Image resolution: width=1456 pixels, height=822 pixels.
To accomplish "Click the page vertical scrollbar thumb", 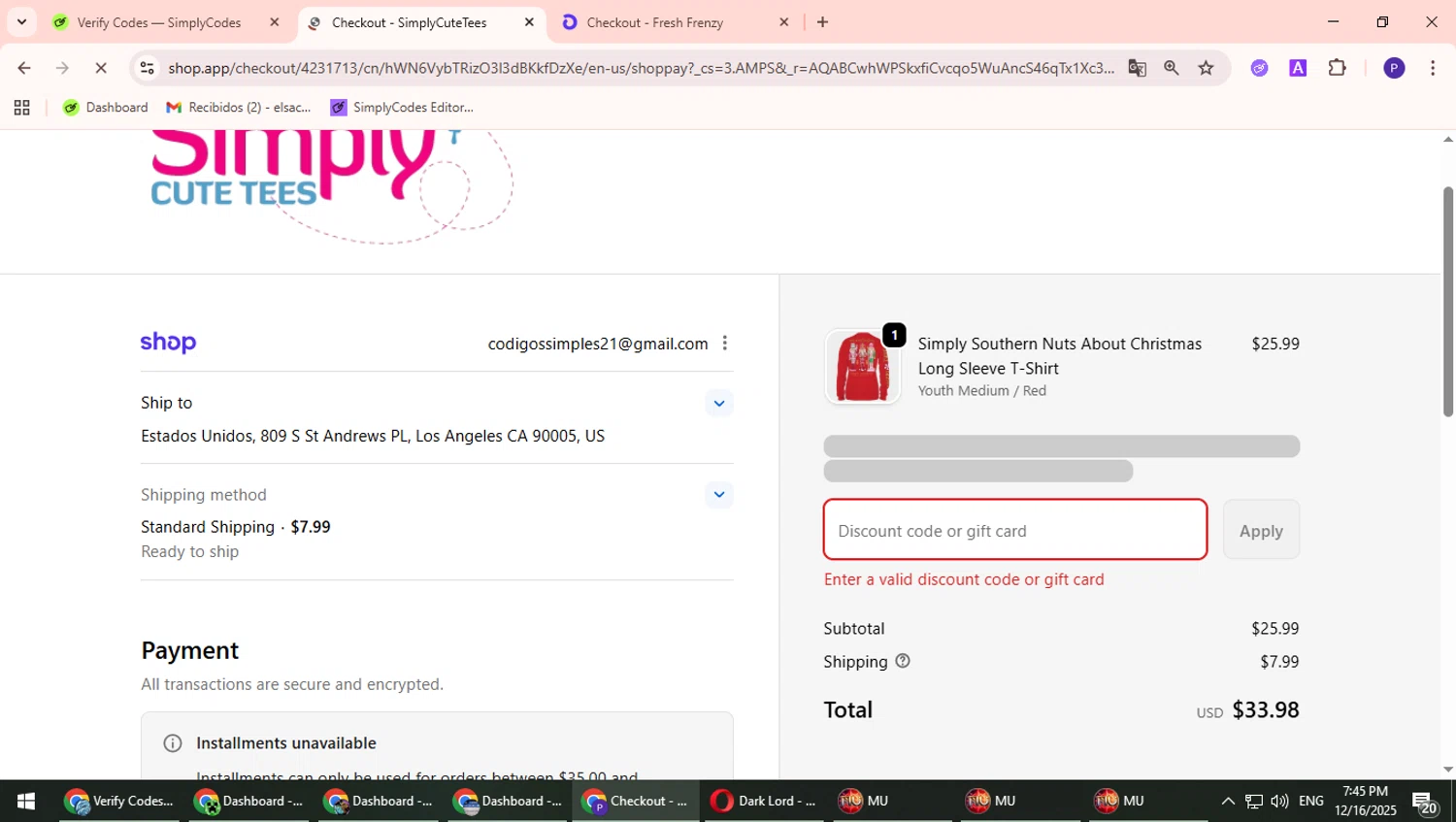I will pos(1447,301).
